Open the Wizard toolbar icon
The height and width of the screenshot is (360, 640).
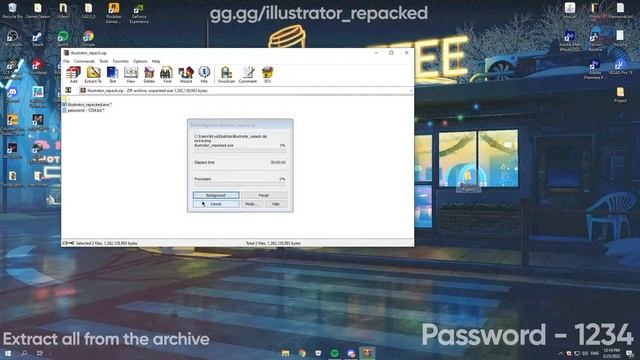[186, 75]
